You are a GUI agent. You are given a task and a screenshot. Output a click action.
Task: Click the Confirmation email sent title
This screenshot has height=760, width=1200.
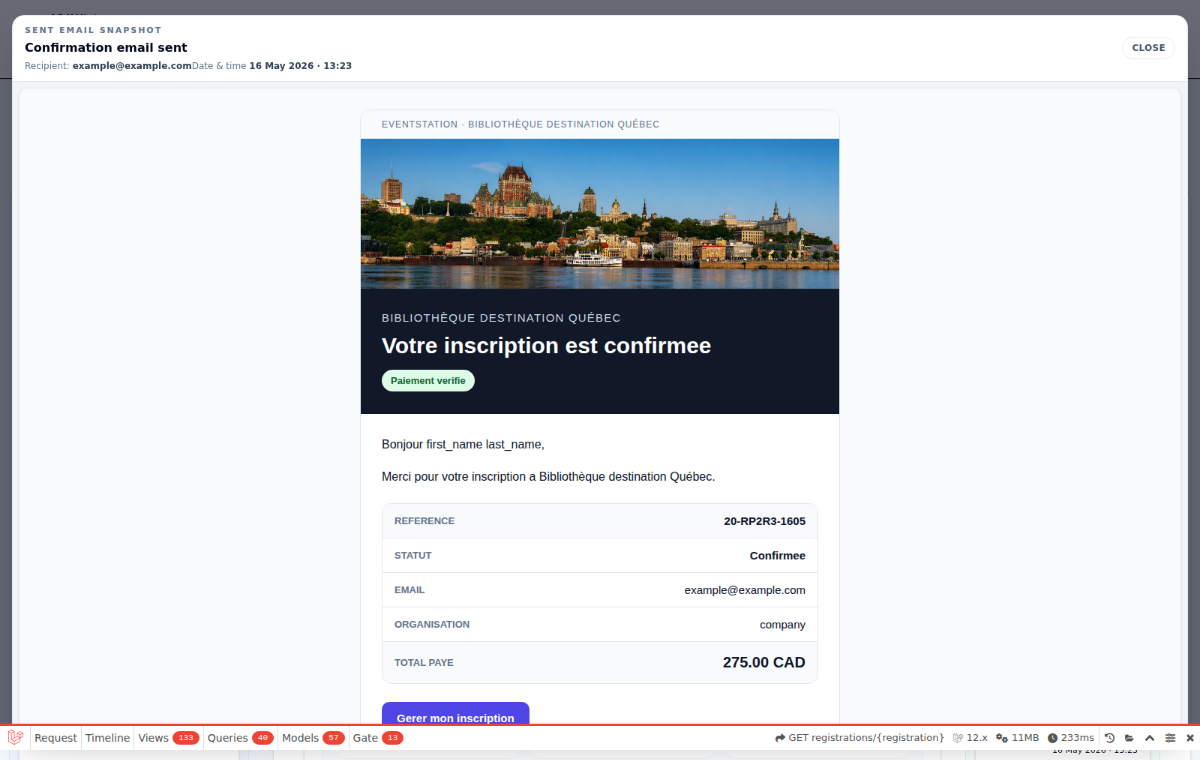(x=106, y=47)
